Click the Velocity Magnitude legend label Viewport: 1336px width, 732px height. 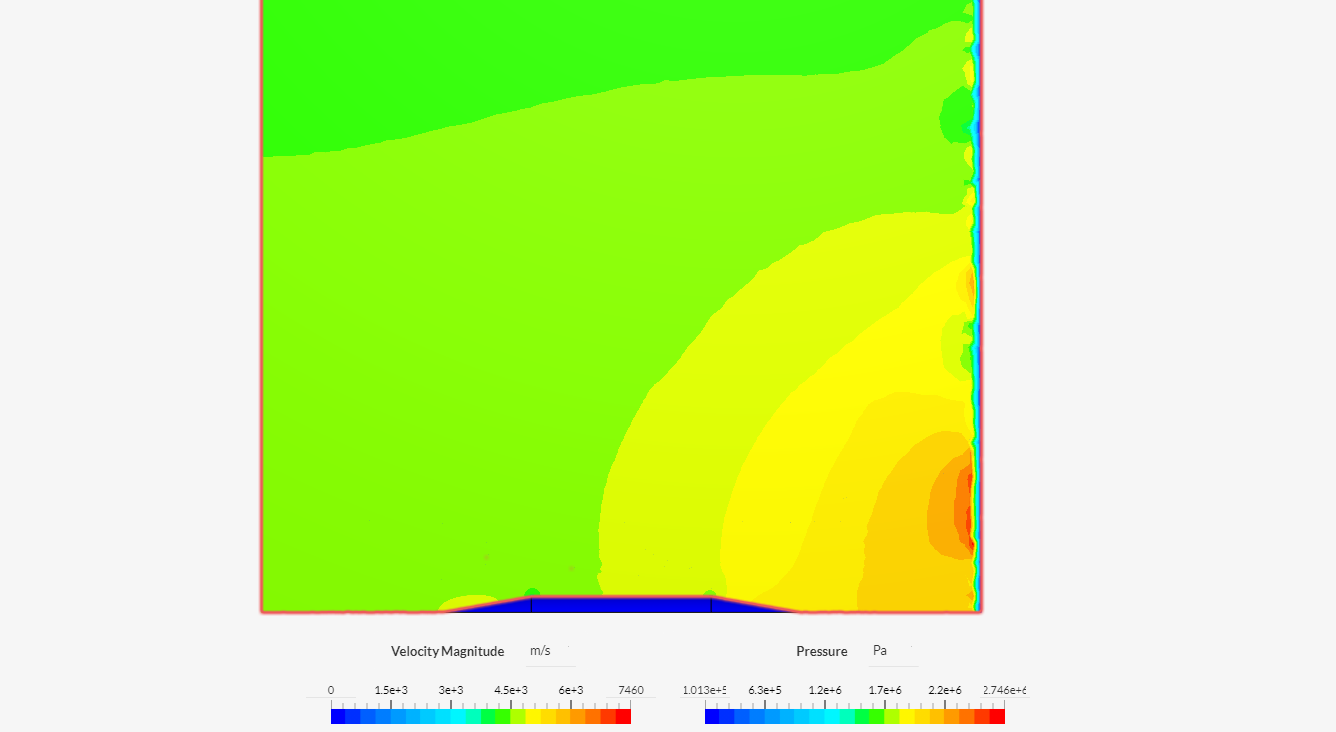point(447,651)
